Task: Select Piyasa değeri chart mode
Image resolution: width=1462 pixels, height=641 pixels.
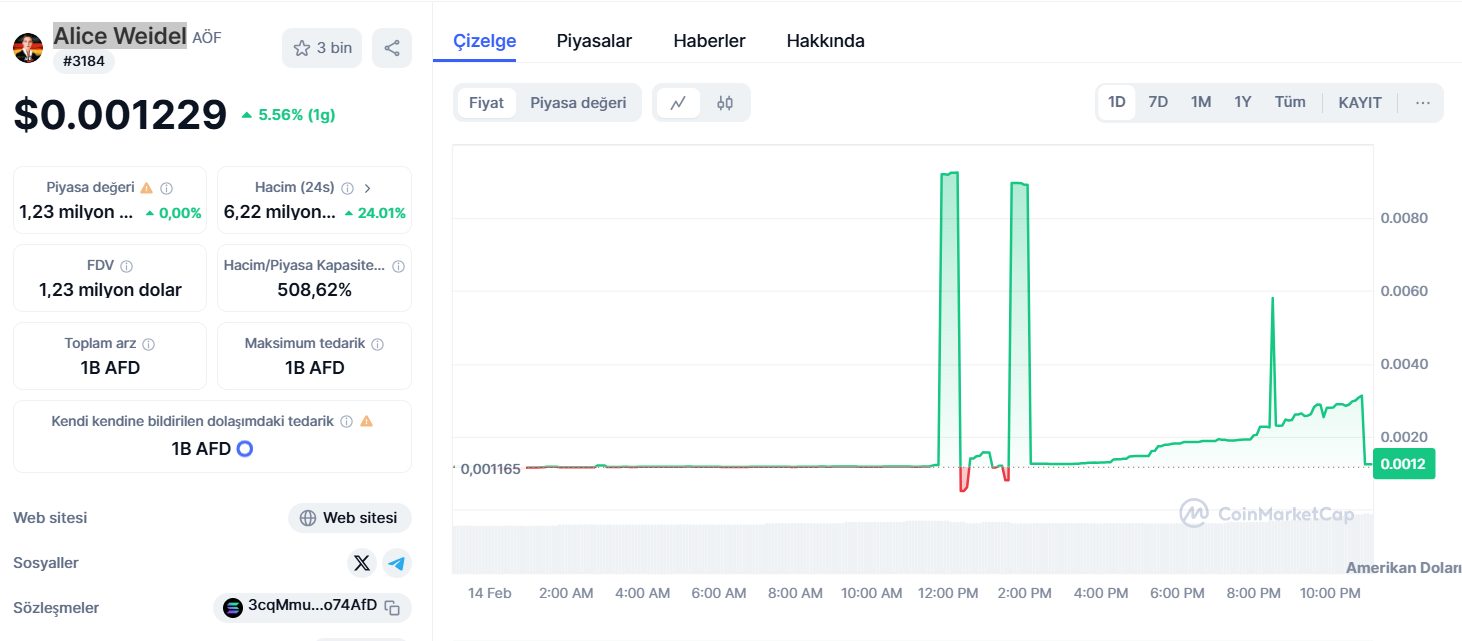Action: coord(578,103)
